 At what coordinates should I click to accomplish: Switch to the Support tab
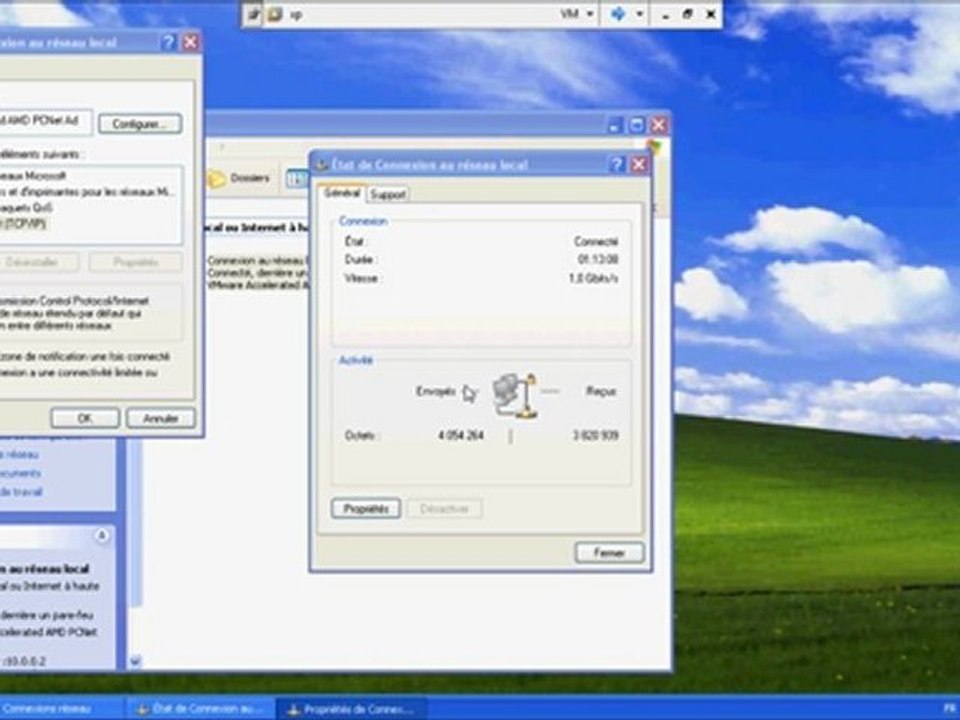(x=388, y=195)
